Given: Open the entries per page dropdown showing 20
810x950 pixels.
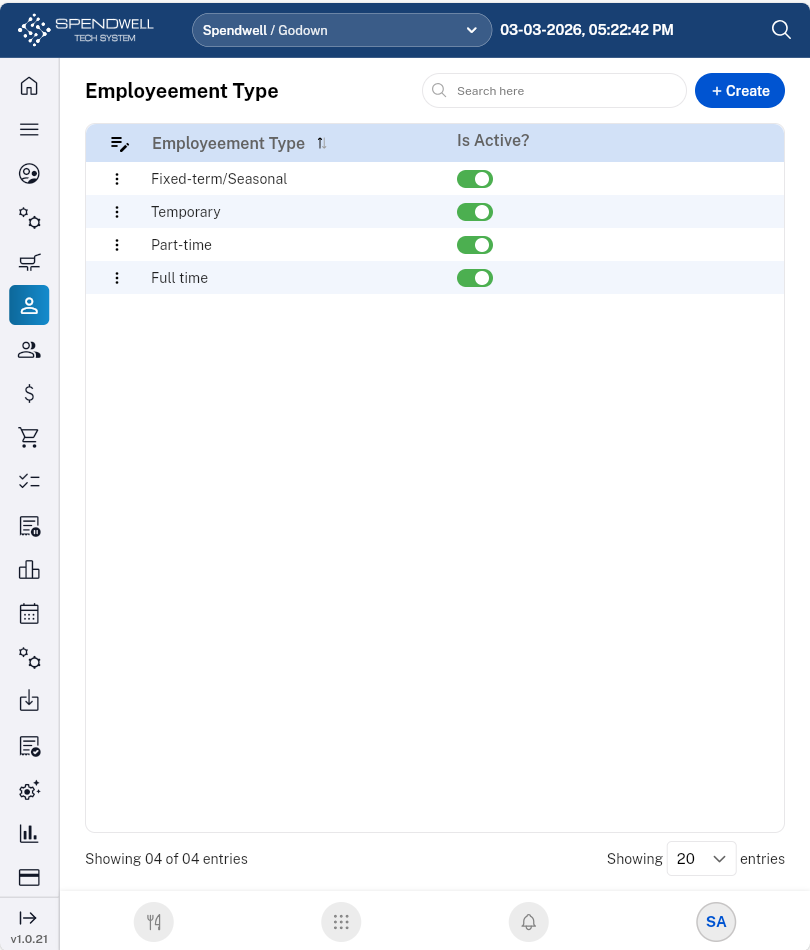Looking at the screenshot, I should point(702,859).
